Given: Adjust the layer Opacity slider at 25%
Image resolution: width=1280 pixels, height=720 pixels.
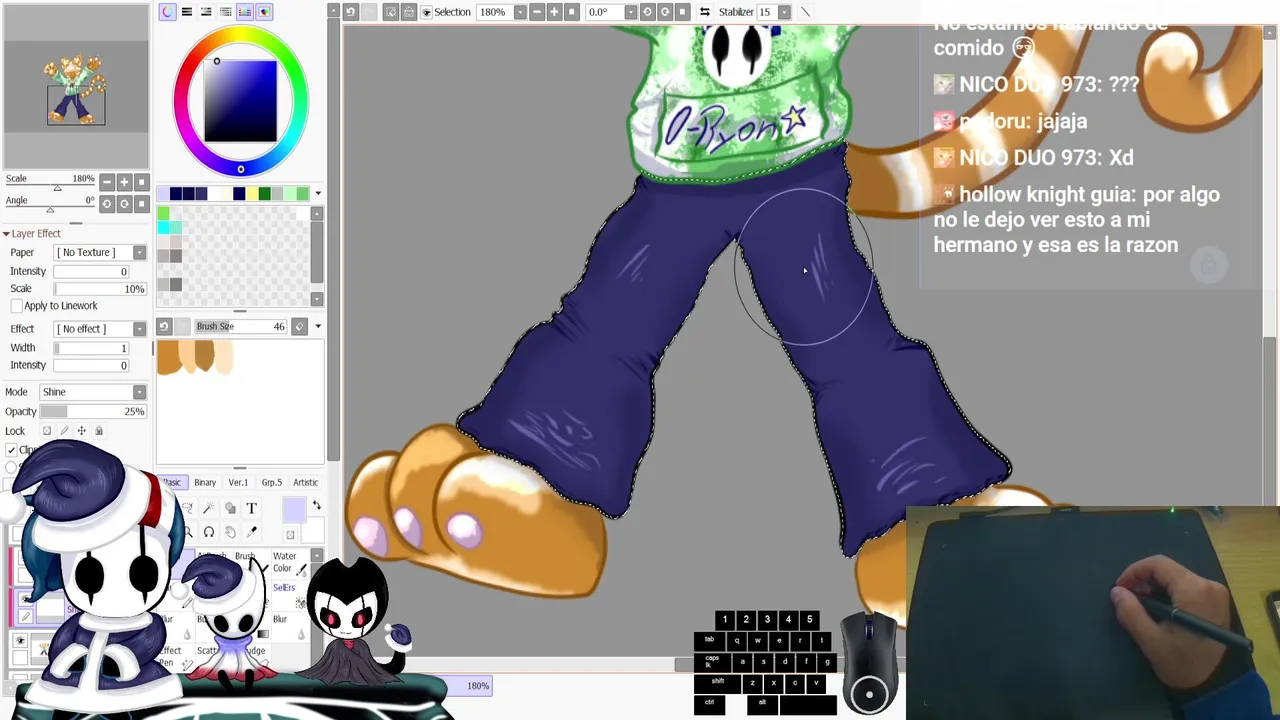Looking at the screenshot, I should (x=93, y=412).
